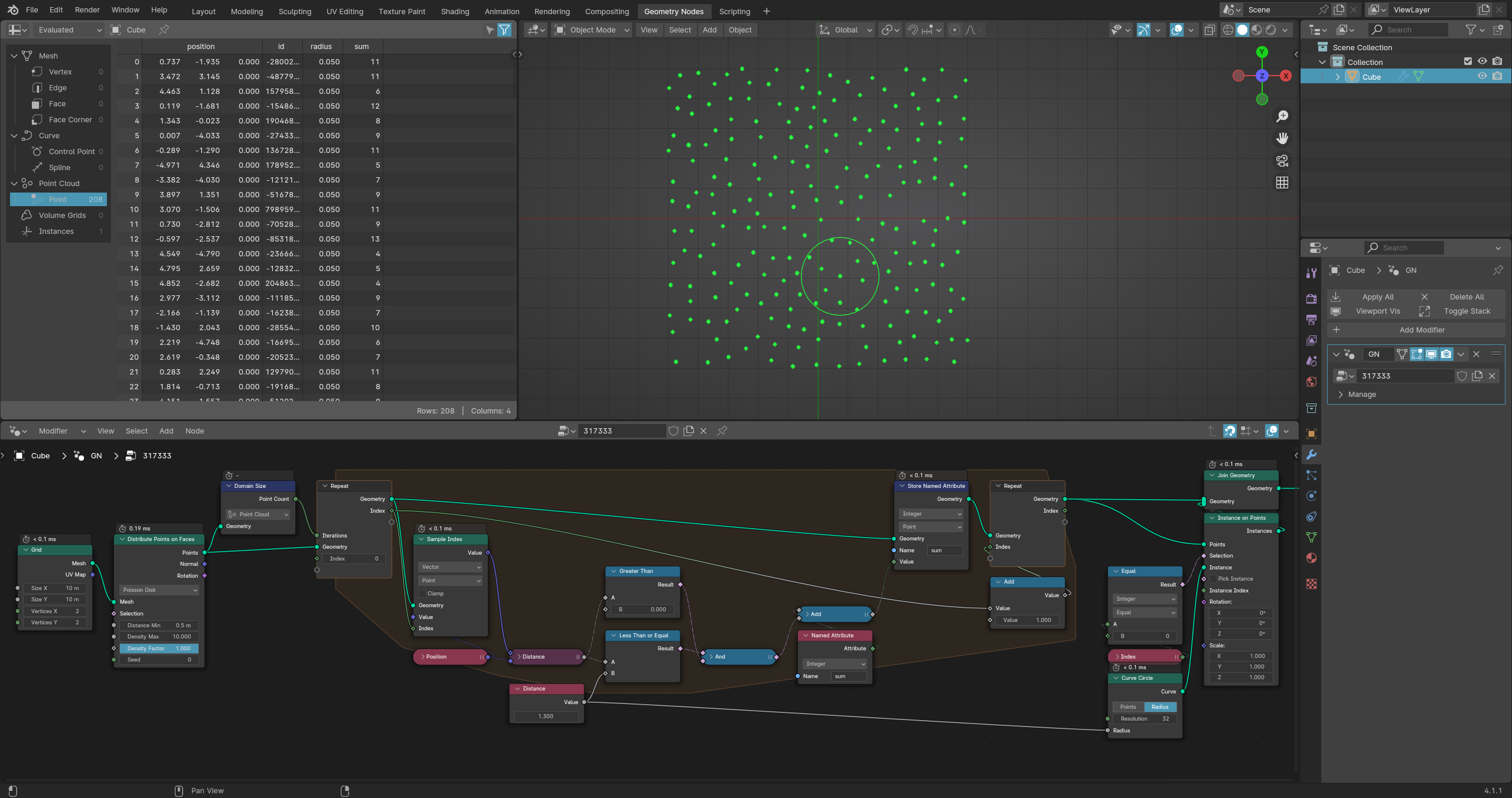Click the fake user shield beside 317333 in node editor
Image resolution: width=1512 pixels, height=798 pixels.
pos(673,431)
